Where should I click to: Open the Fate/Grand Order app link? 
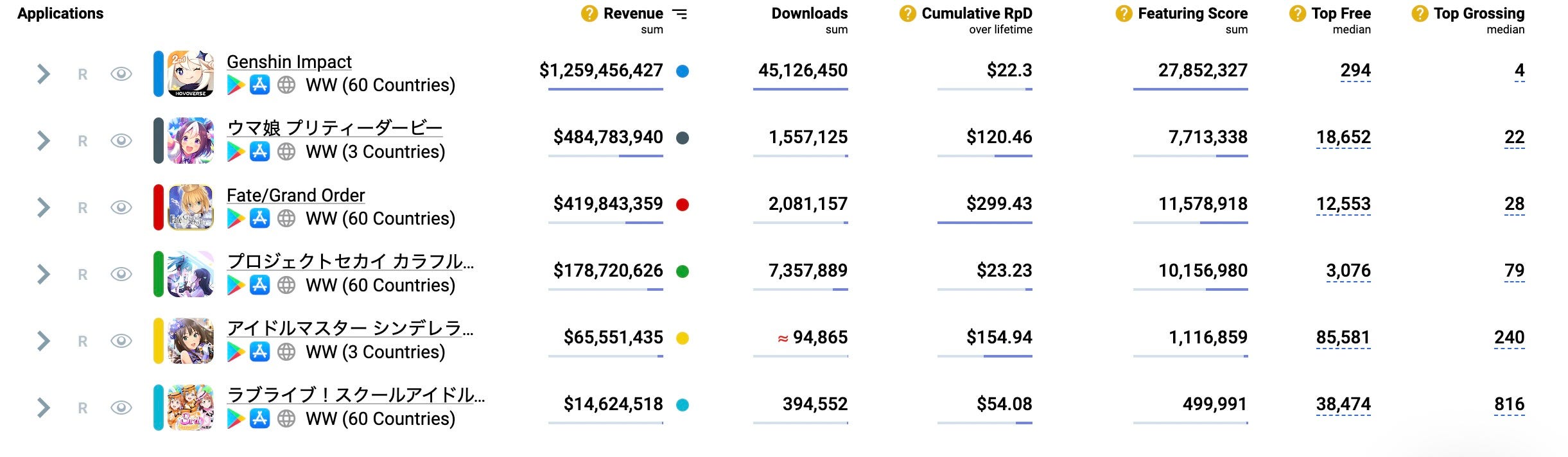pyautogui.click(x=295, y=195)
